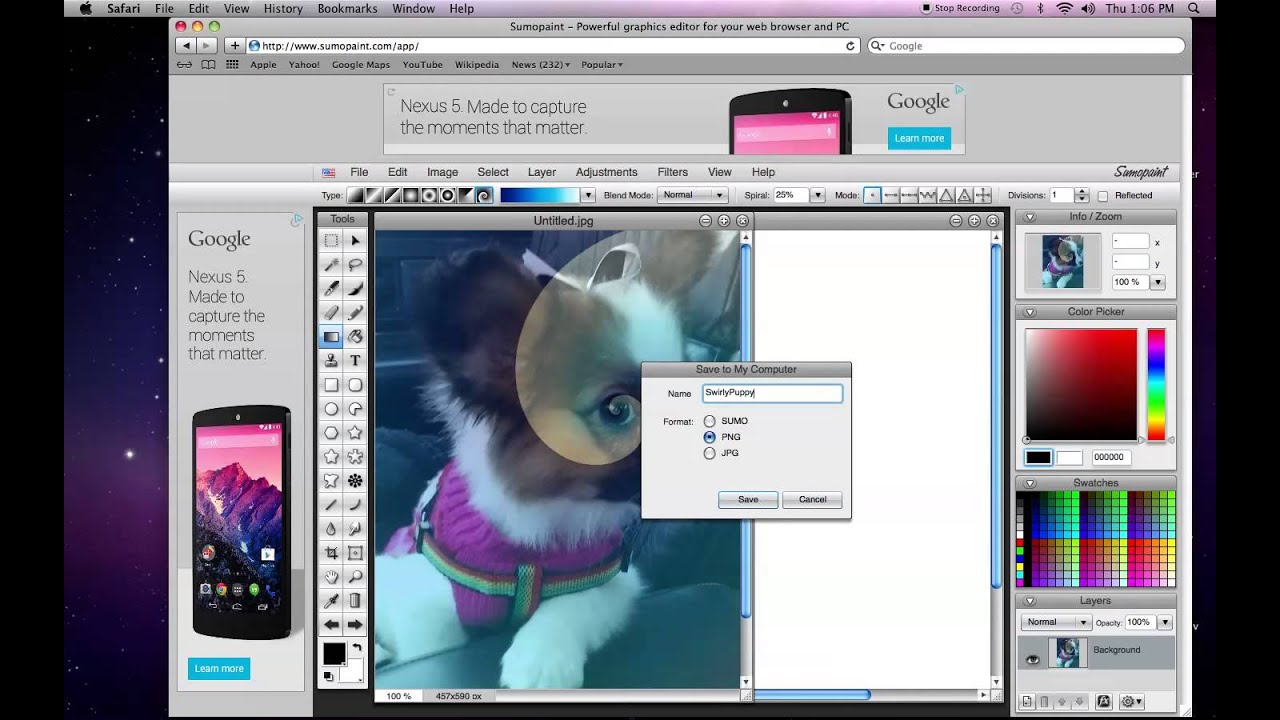
Task: Click the trash can tool icon
Action: 355,600
